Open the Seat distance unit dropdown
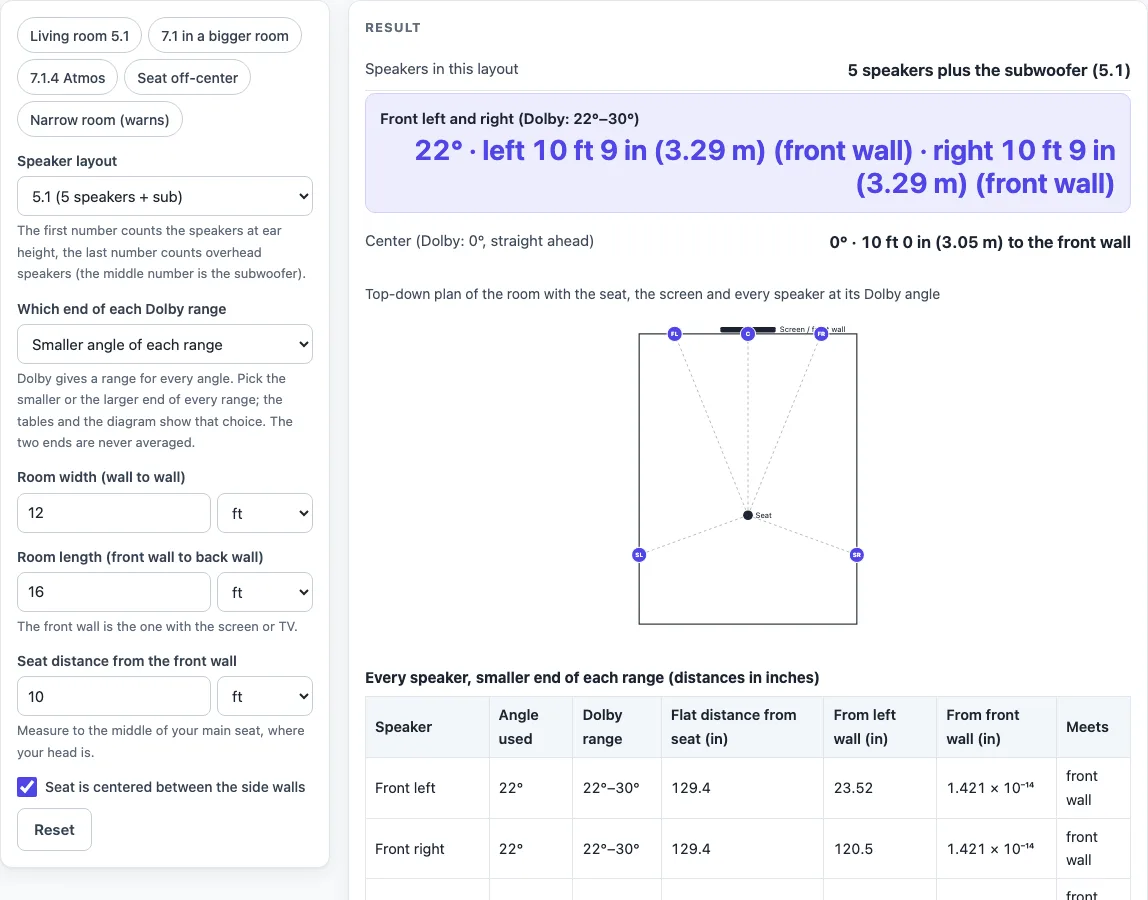The height and width of the screenshot is (900, 1148). tap(265, 696)
